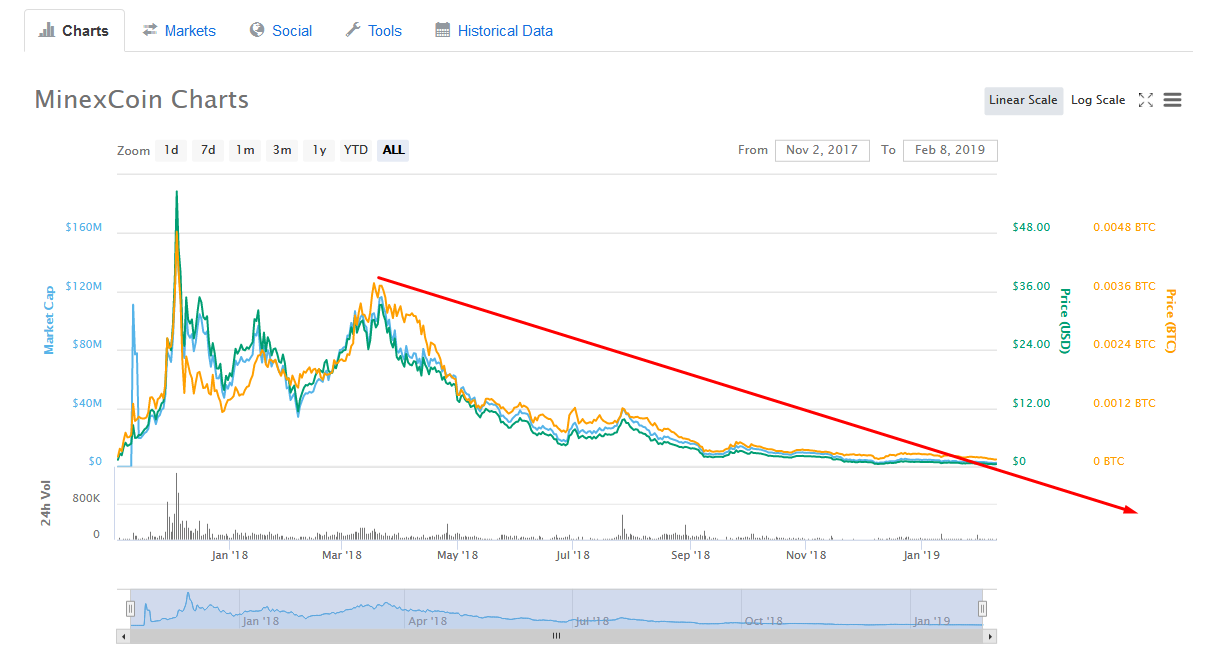The width and height of the screenshot is (1229, 648).
Task: Set zoom to 7d
Action: pos(208,150)
